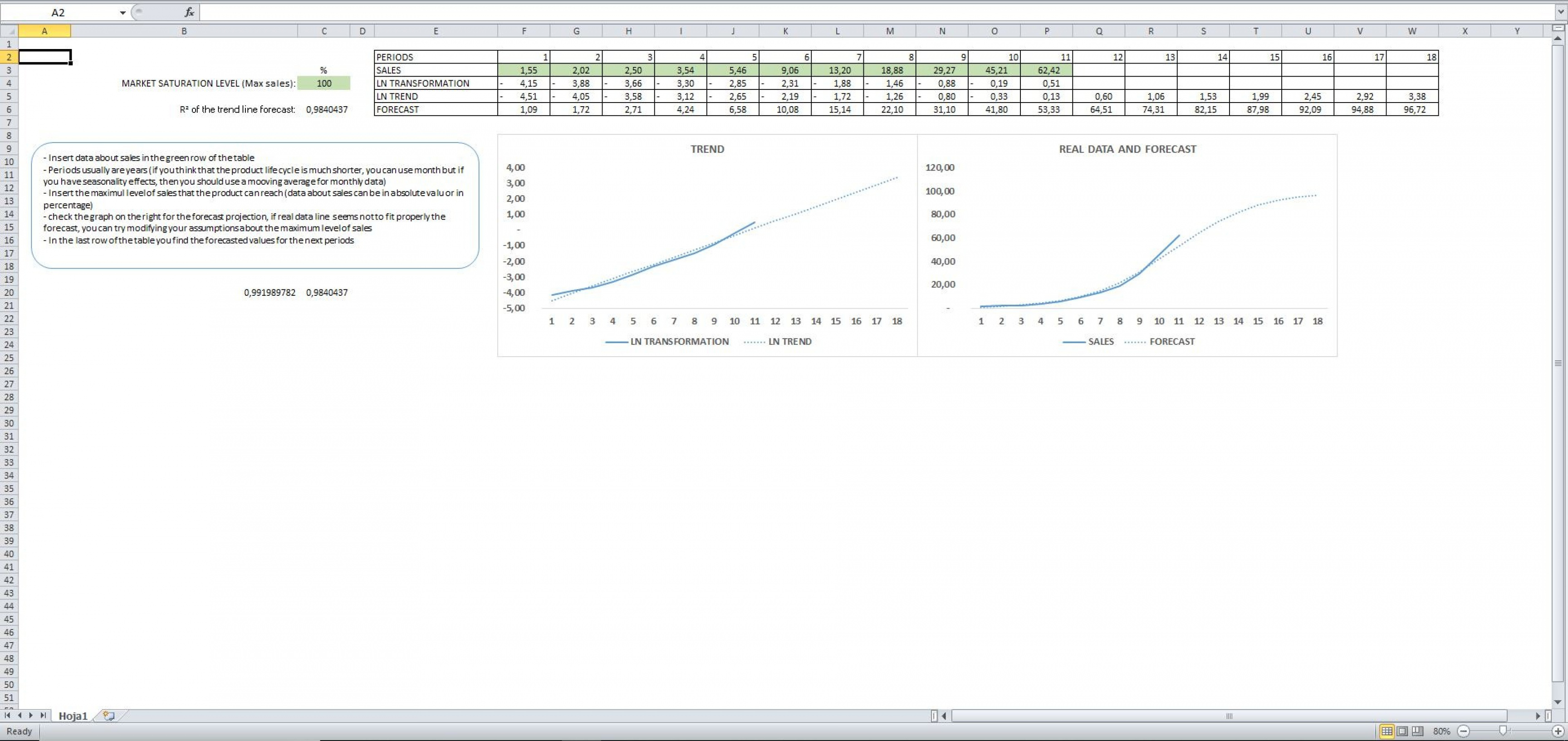Switch to Page Break Preview view
Image resolution: width=1568 pixels, height=741 pixels.
click(x=1418, y=731)
